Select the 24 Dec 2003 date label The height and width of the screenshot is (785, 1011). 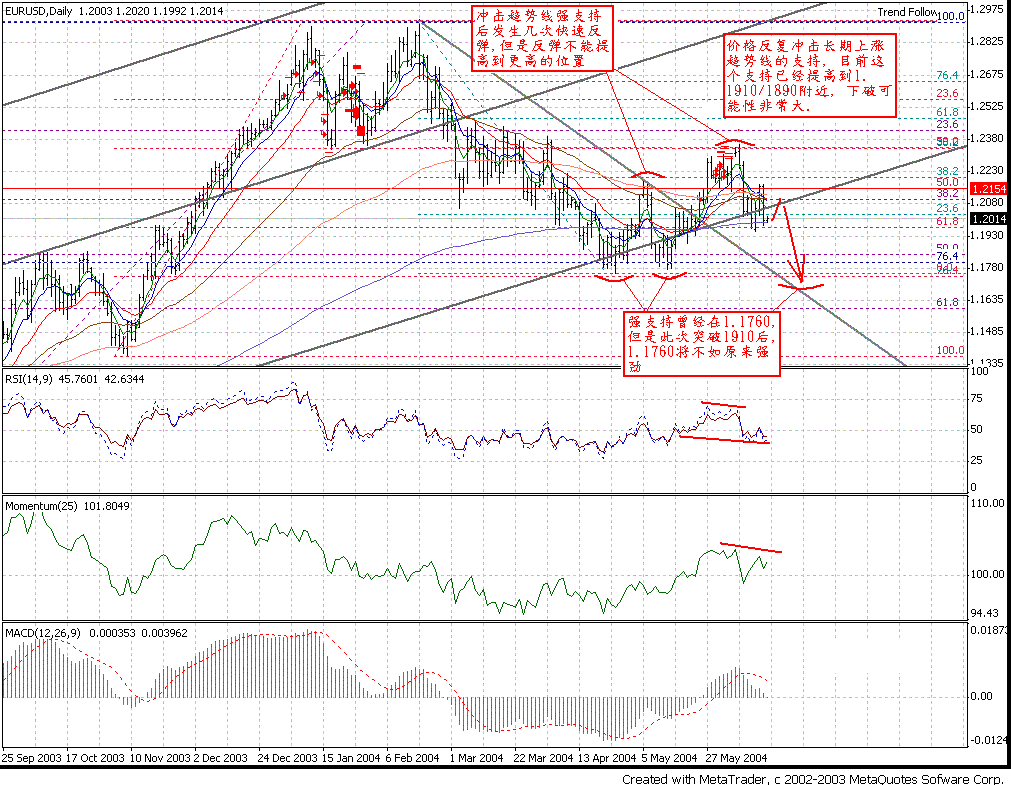(x=288, y=757)
